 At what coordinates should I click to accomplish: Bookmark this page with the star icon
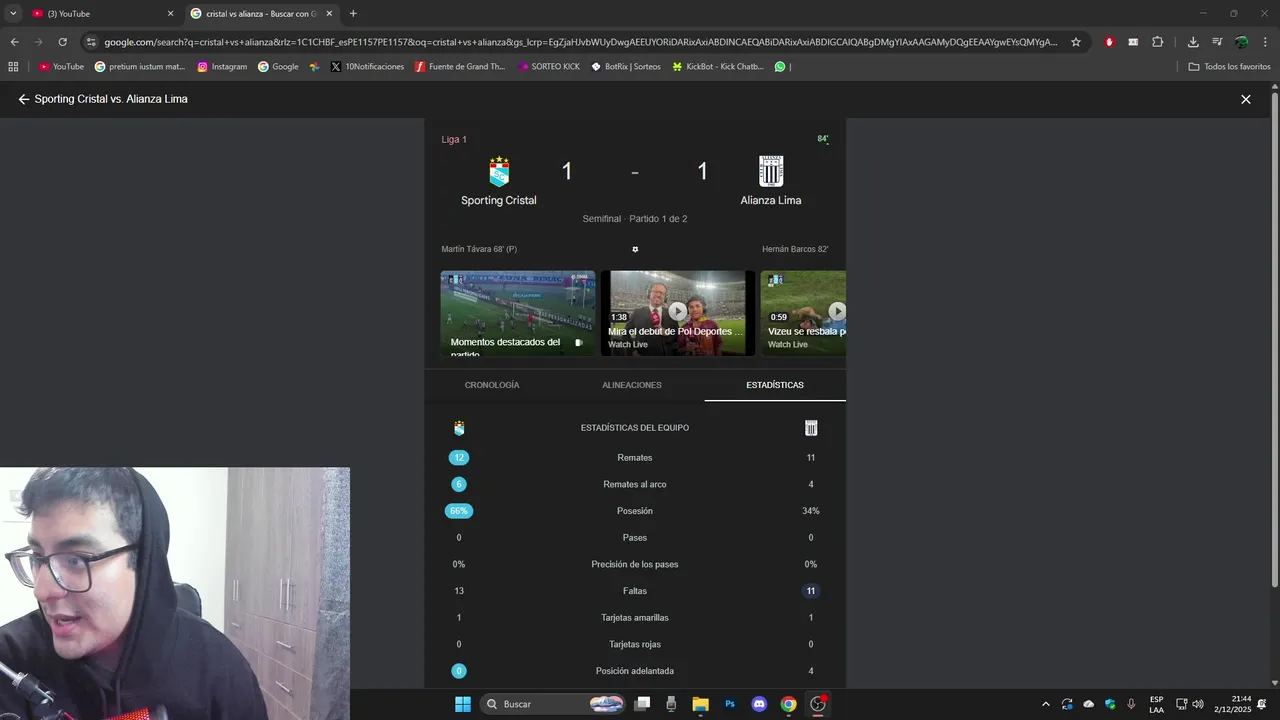click(x=1076, y=42)
